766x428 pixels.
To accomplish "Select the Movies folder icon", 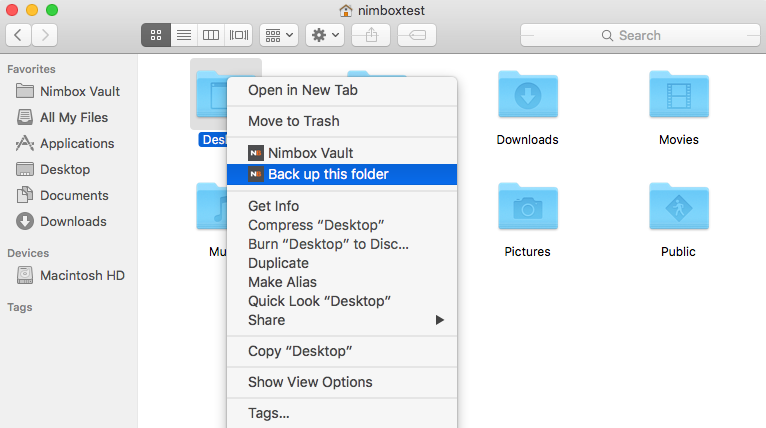I will pos(679,94).
